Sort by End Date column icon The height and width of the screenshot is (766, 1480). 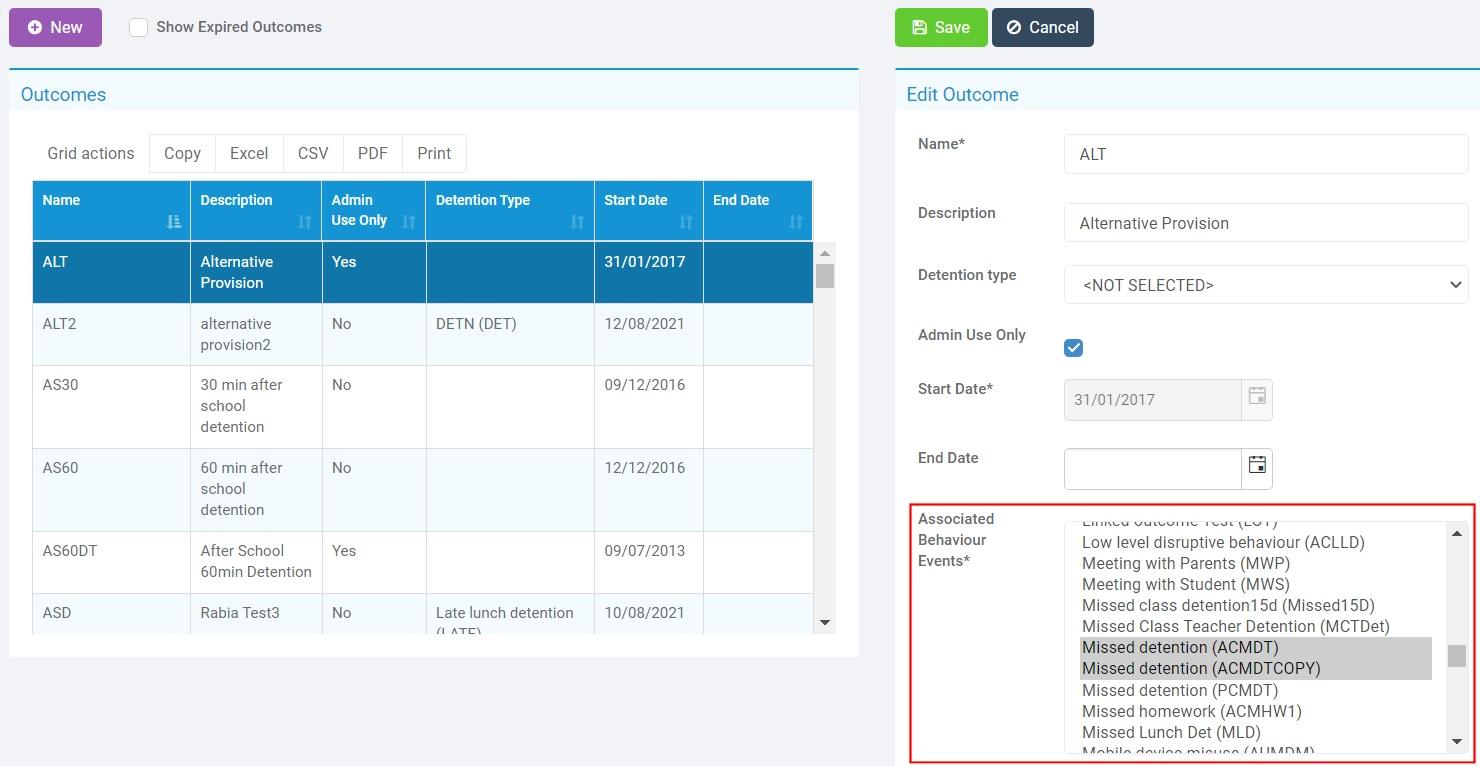click(795, 221)
